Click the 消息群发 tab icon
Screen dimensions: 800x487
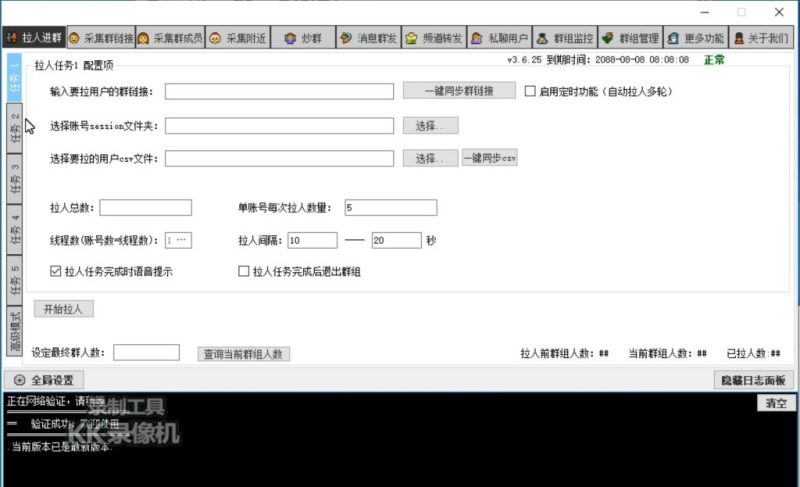pos(346,38)
